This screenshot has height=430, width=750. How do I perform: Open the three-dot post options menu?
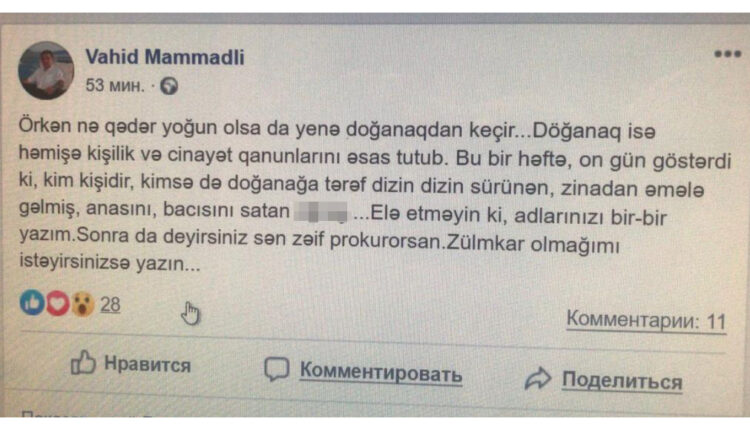point(728,54)
